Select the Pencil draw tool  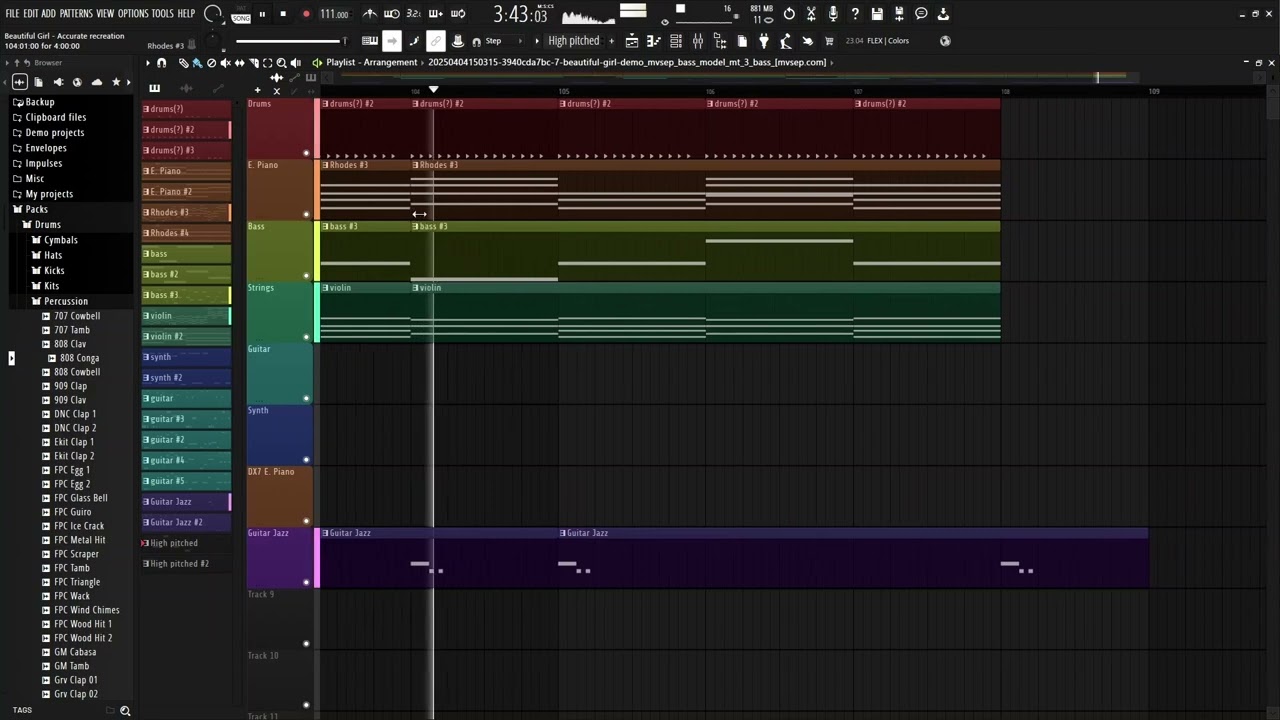point(184,63)
